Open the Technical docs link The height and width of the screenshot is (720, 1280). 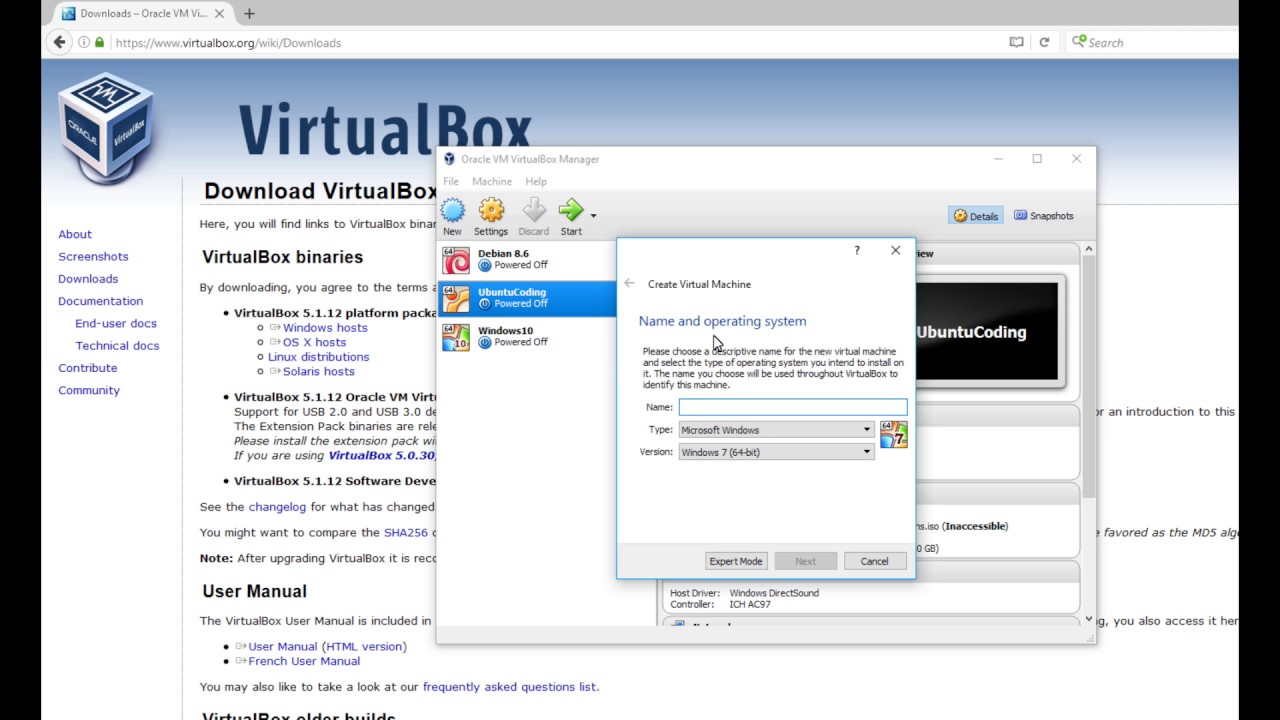coord(117,346)
